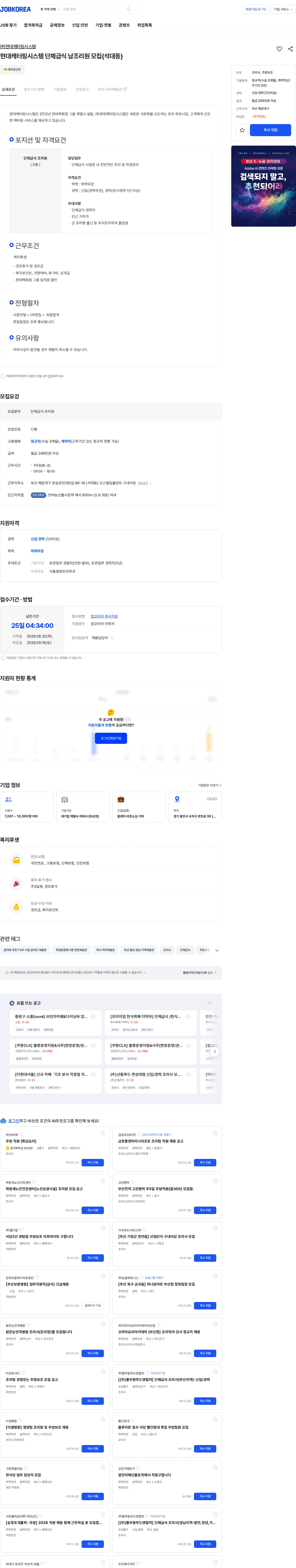Open the 기업 서비스 dropdown
The height and width of the screenshot is (1568, 296).
[x=283, y=9]
